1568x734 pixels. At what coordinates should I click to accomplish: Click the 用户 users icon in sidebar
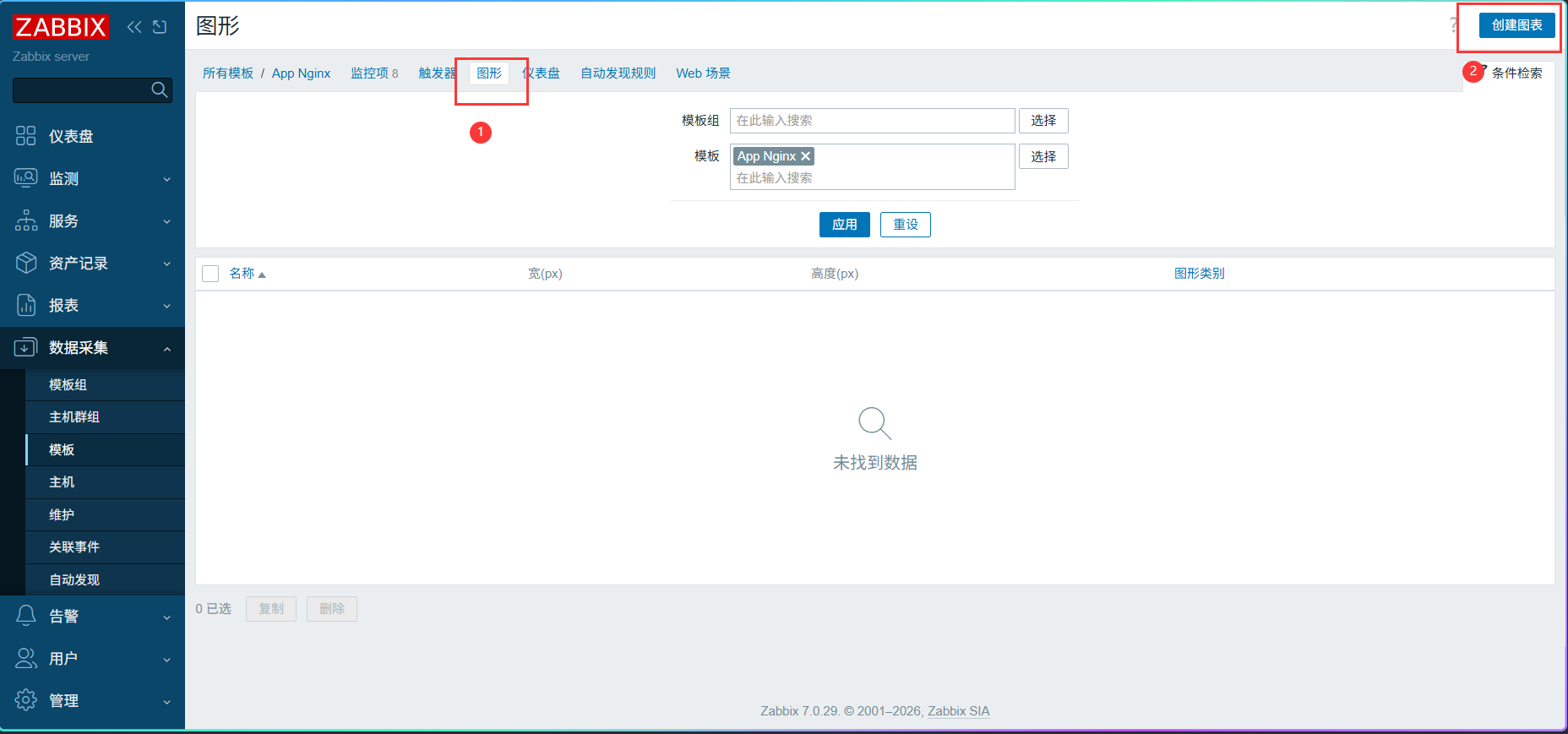click(x=26, y=658)
